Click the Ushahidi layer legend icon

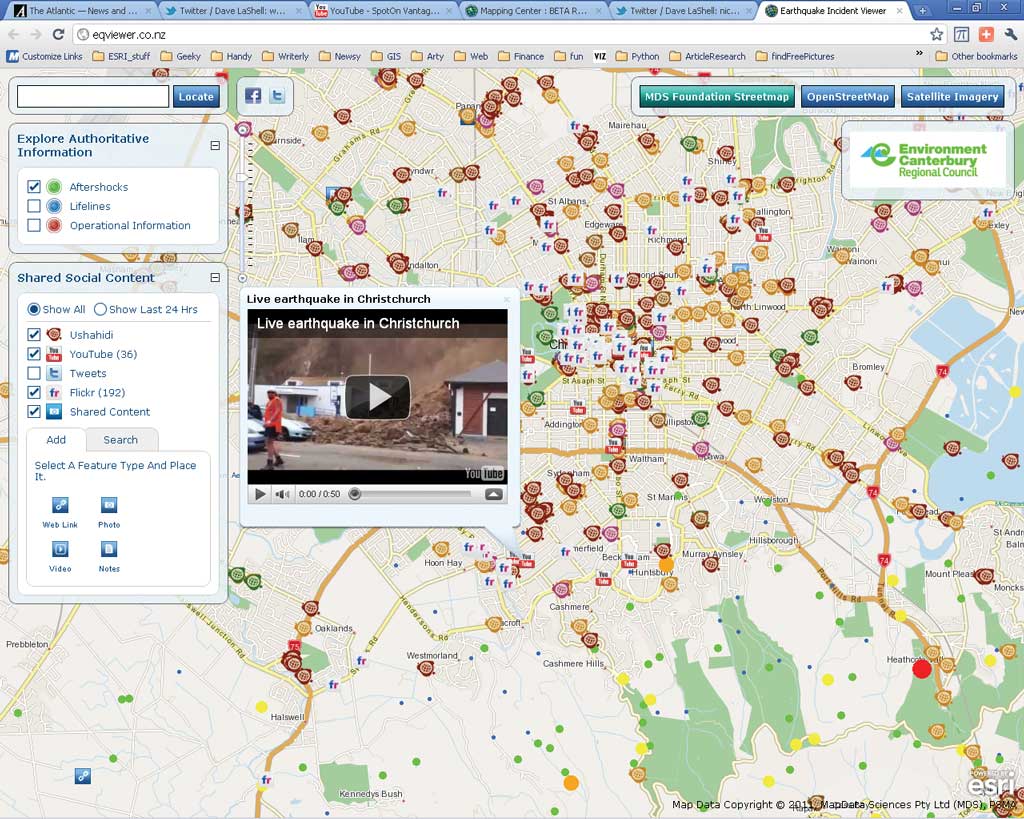[54, 334]
